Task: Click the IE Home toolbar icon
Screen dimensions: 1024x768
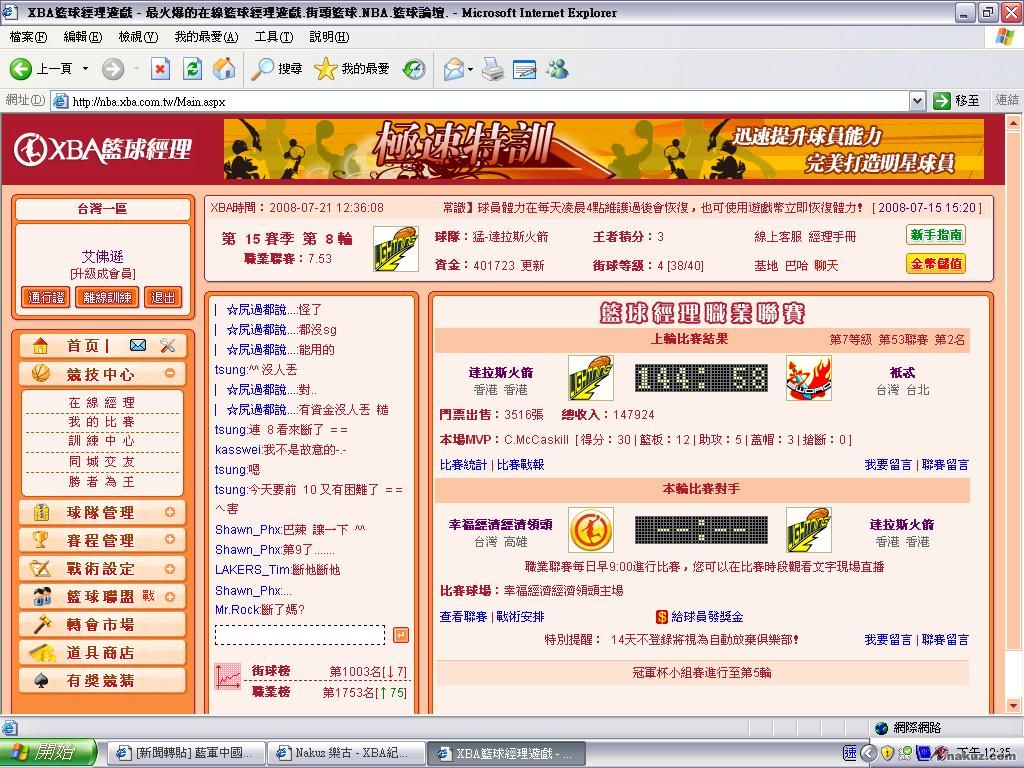Action: coord(224,69)
